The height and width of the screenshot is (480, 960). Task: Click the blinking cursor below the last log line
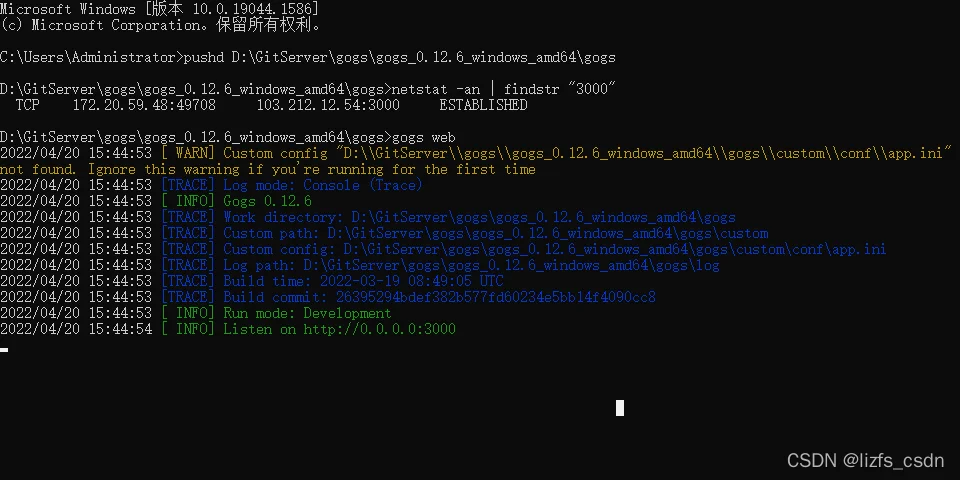coord(4,350)
